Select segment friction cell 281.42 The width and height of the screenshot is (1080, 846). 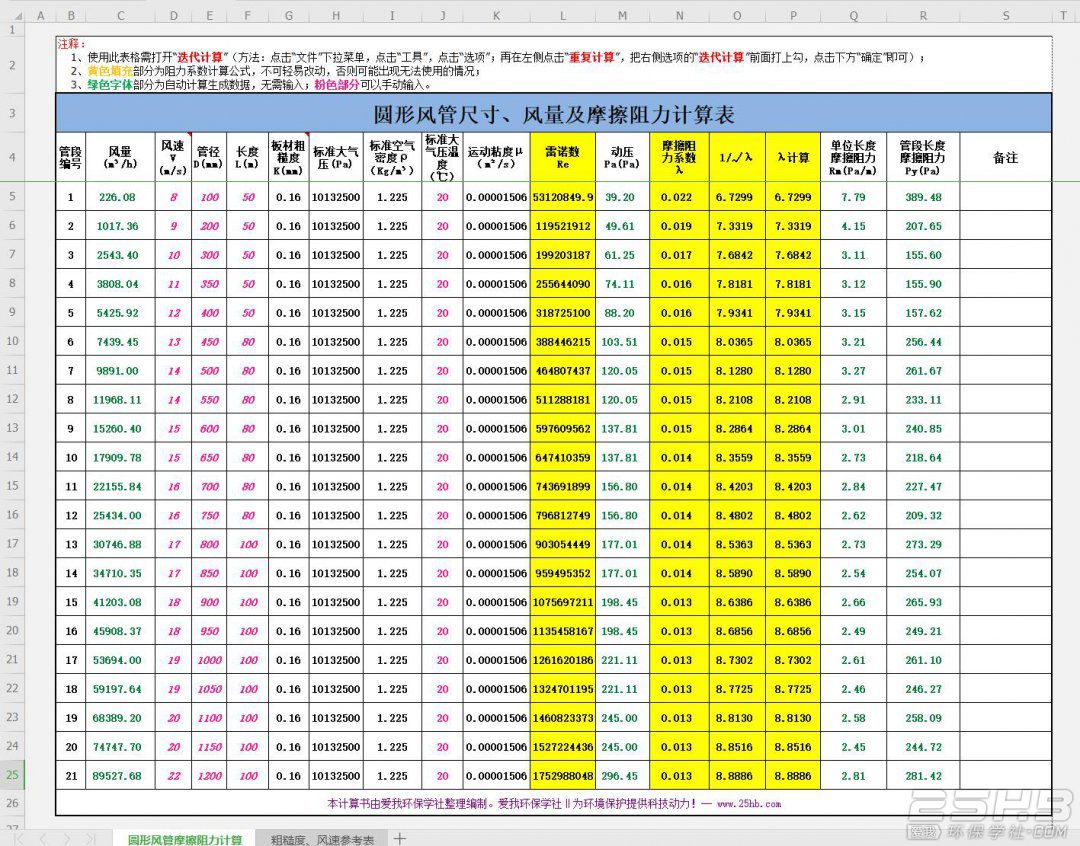923,776
